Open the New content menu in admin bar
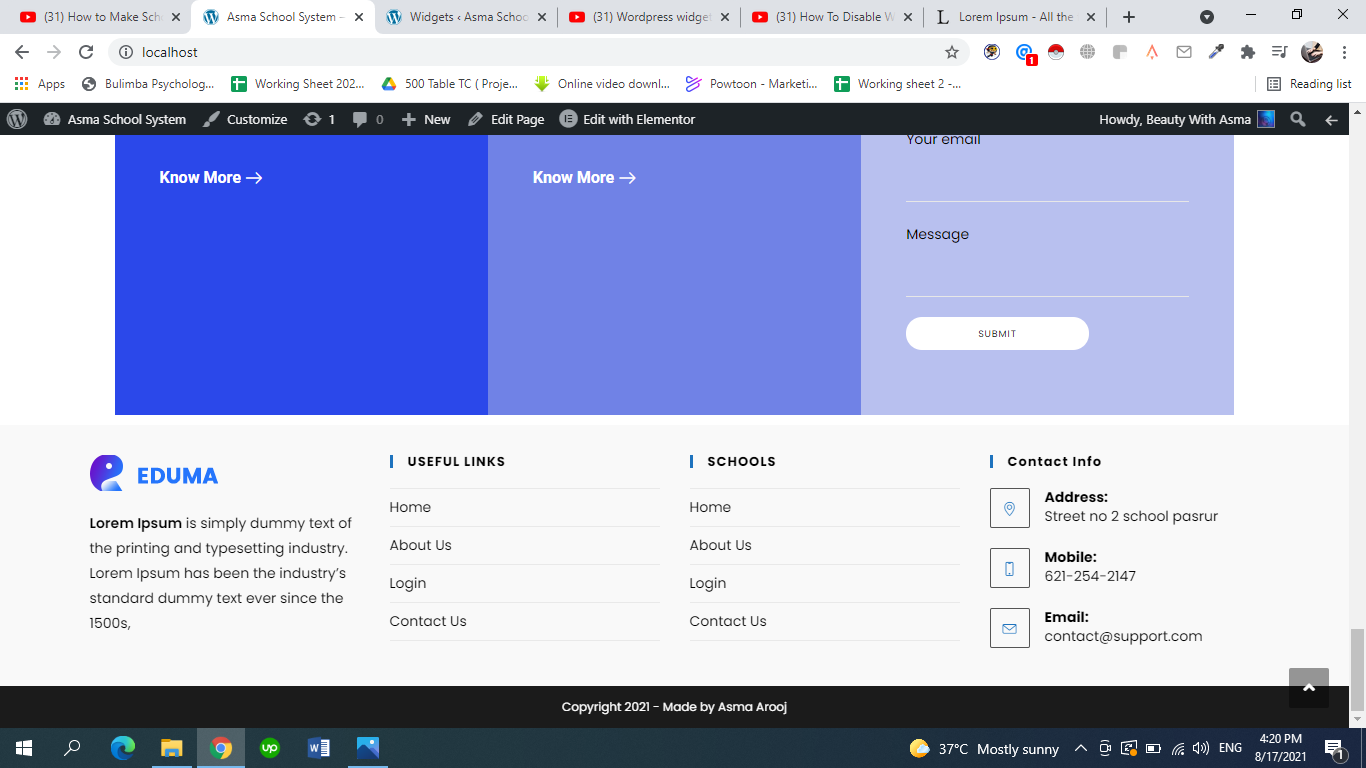Viewport: 1366px width, 768px height. pyautogui.click(x=426, y=119)
